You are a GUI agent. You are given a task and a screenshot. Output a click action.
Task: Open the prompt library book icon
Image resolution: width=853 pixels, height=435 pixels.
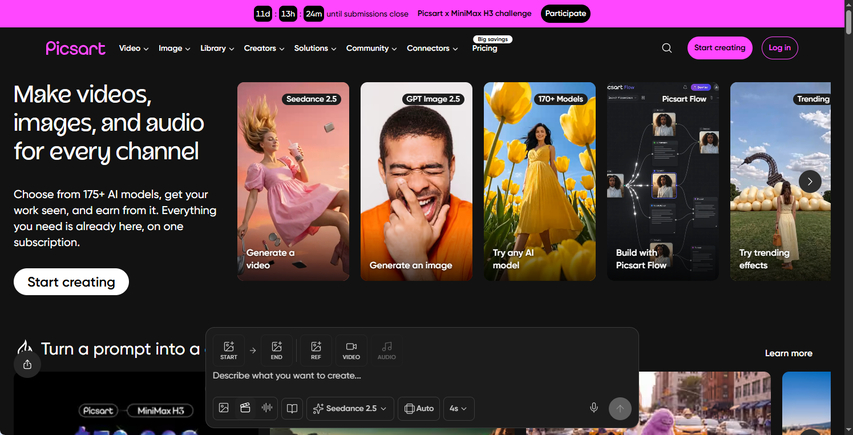pyautogui.click(x=292, y=408)
